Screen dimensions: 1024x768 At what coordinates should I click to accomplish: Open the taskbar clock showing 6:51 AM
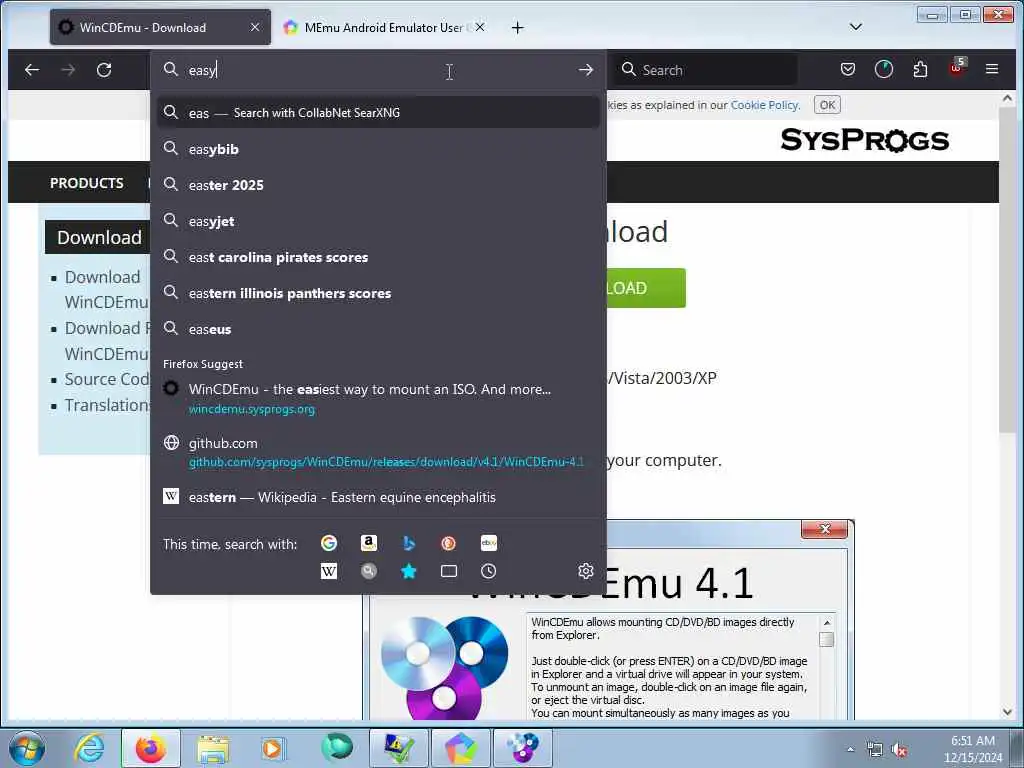pyautogui.click(x=972, y=749)
